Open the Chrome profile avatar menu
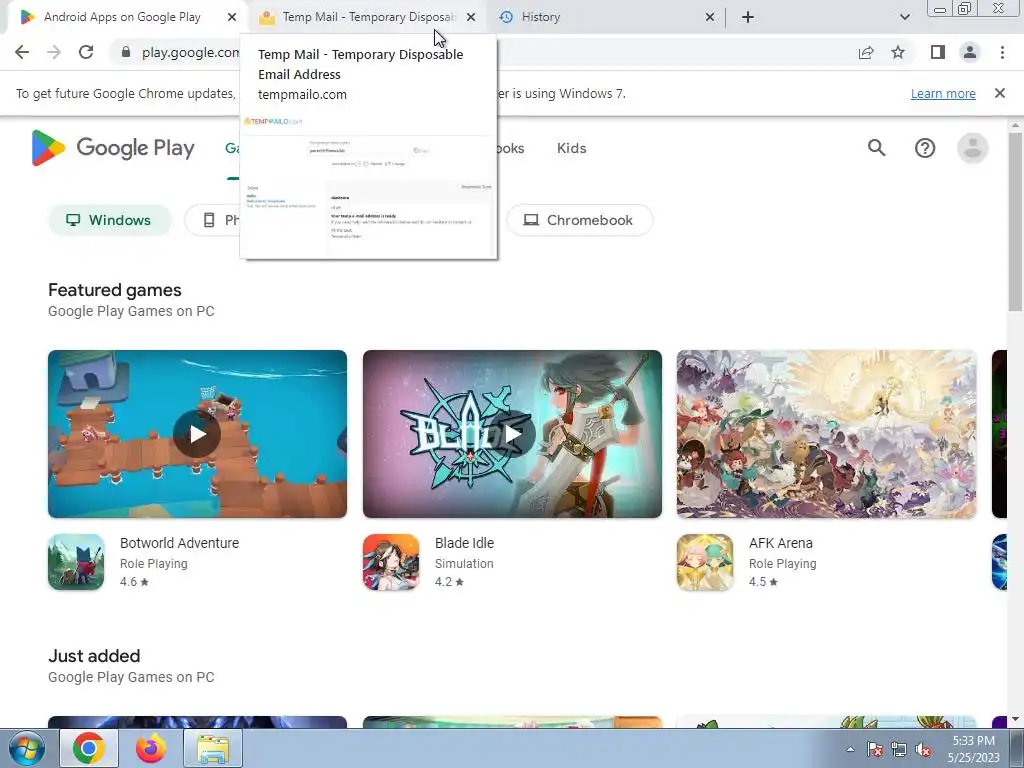The height and width of the screenshot is (768, 1024). tap(970, 52)
